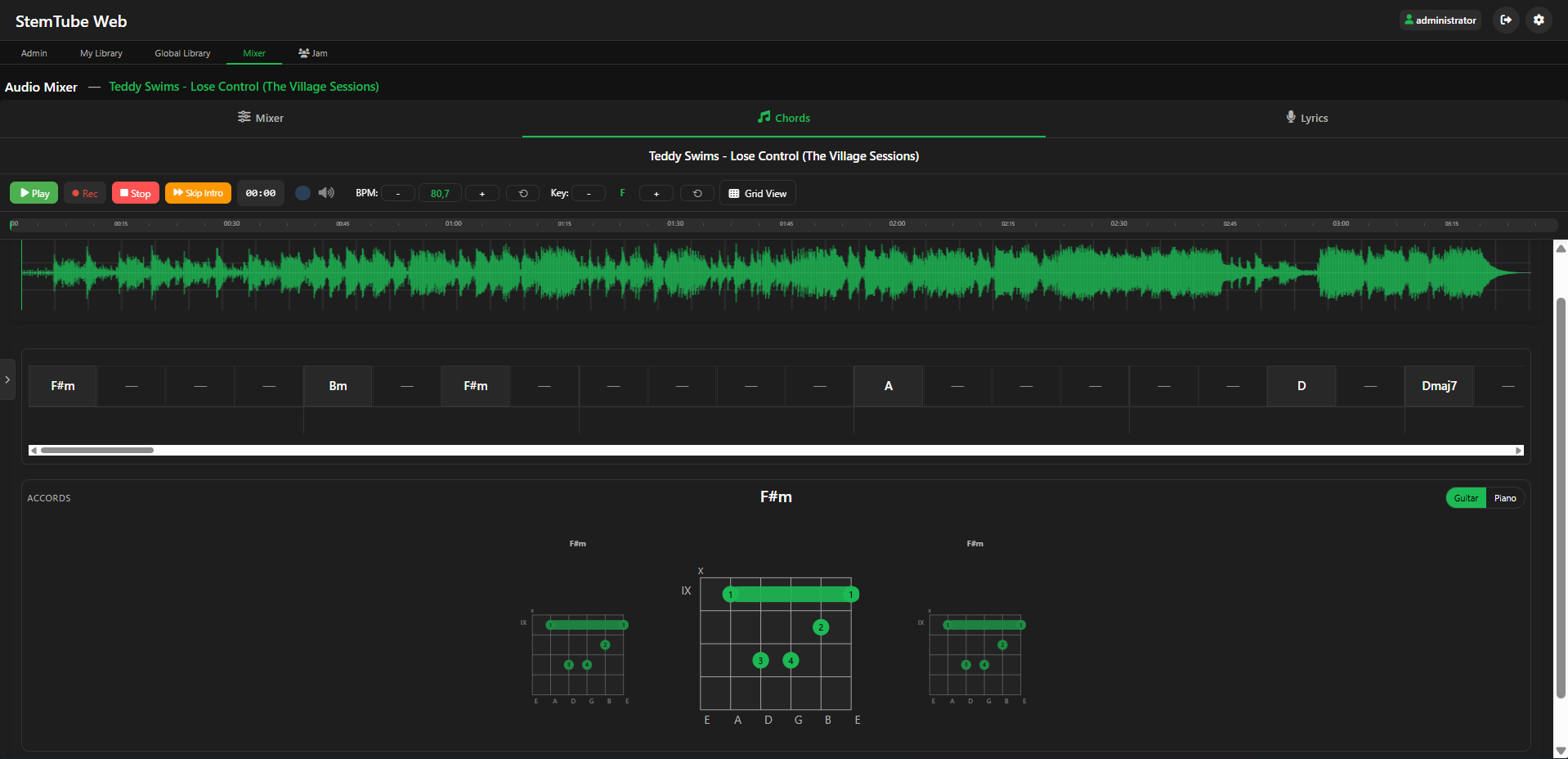Open Global Library
Screen dimensions: 1568x759
[182, 53]
